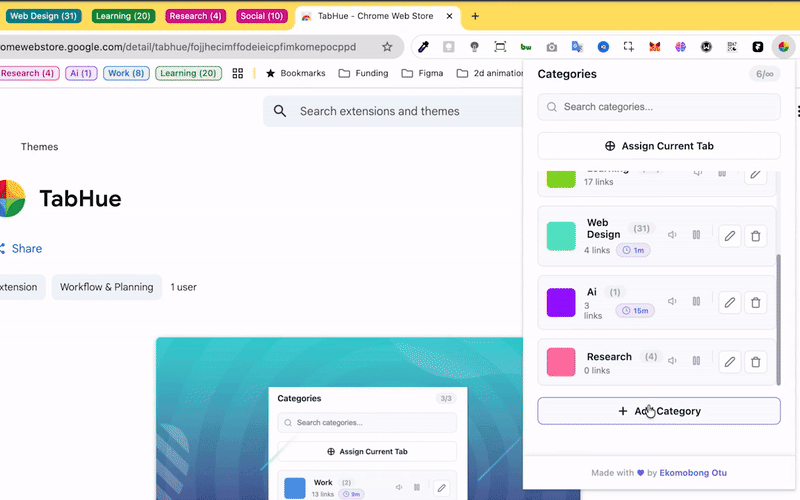Open Research (4) saved group in bookmarks bar
Image resolution: width=800 pixels, height=500 pixels.
[28, 73]
